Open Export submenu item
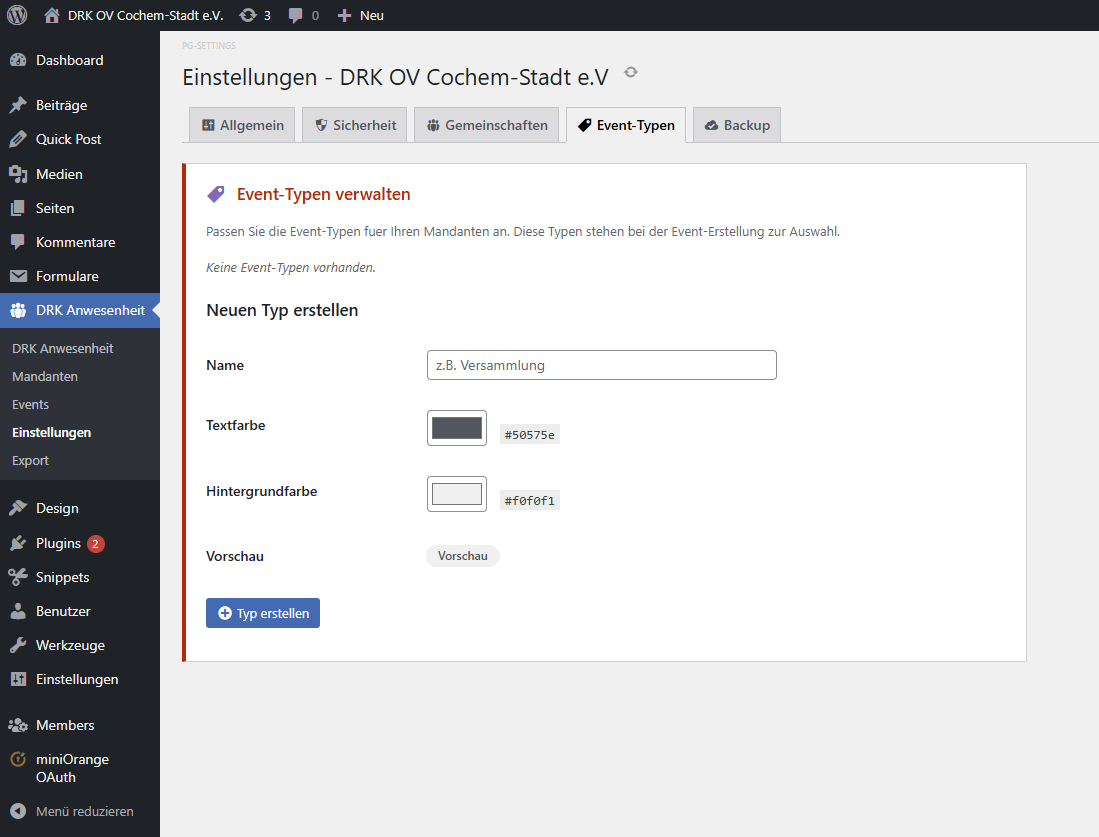 [x=30, y=461]
